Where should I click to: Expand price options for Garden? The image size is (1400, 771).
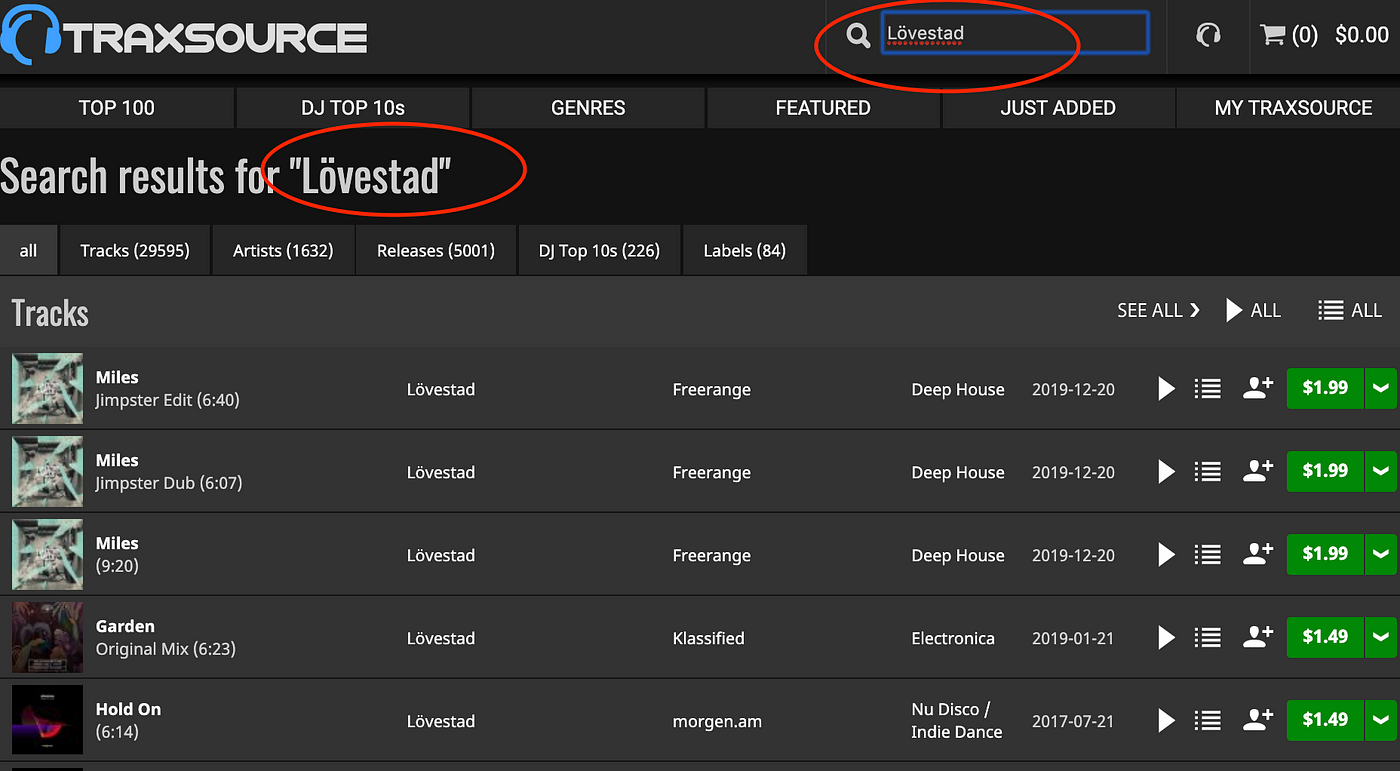point(1382,637)
